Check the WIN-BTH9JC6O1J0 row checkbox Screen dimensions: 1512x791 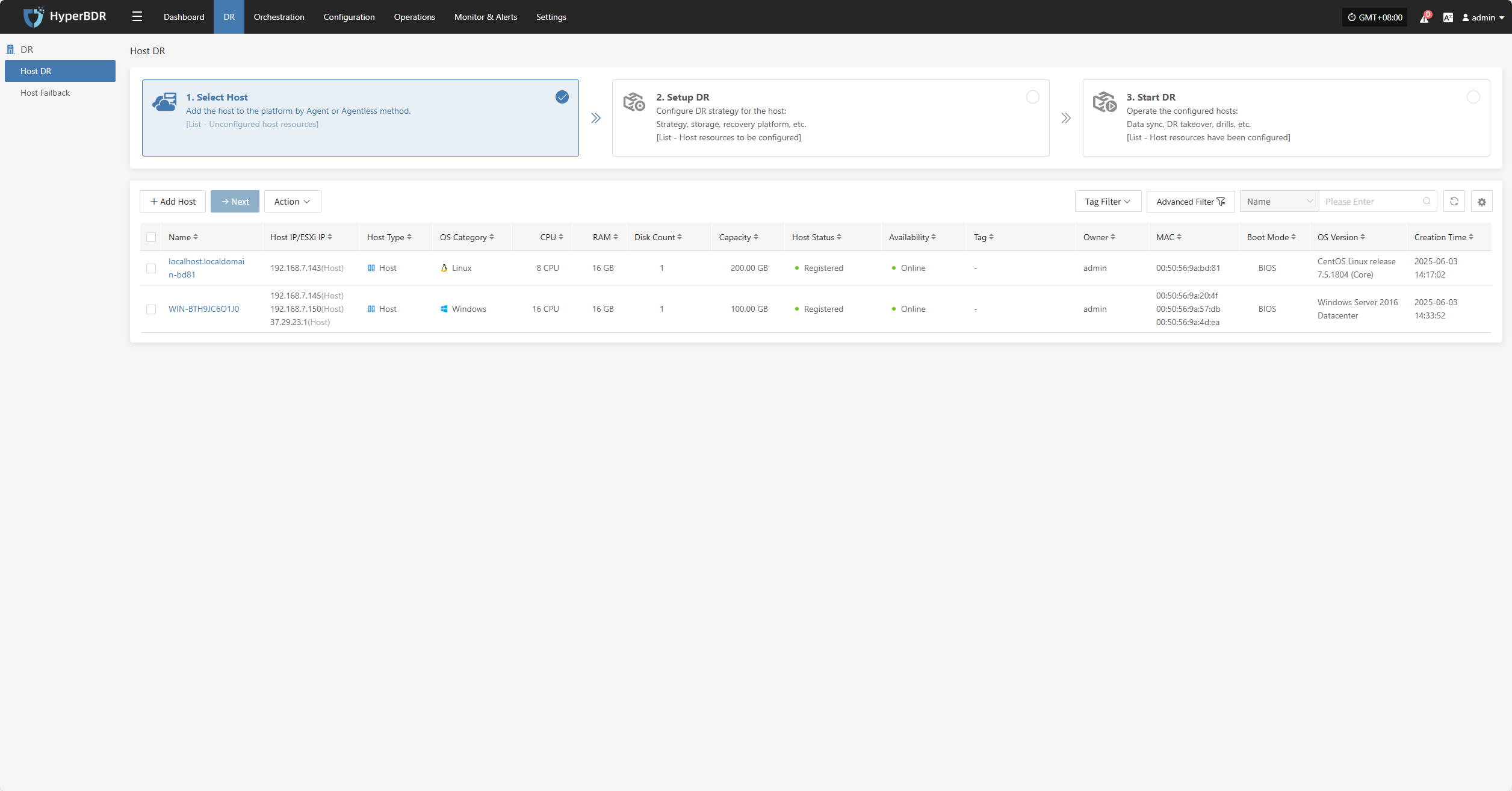151,309
